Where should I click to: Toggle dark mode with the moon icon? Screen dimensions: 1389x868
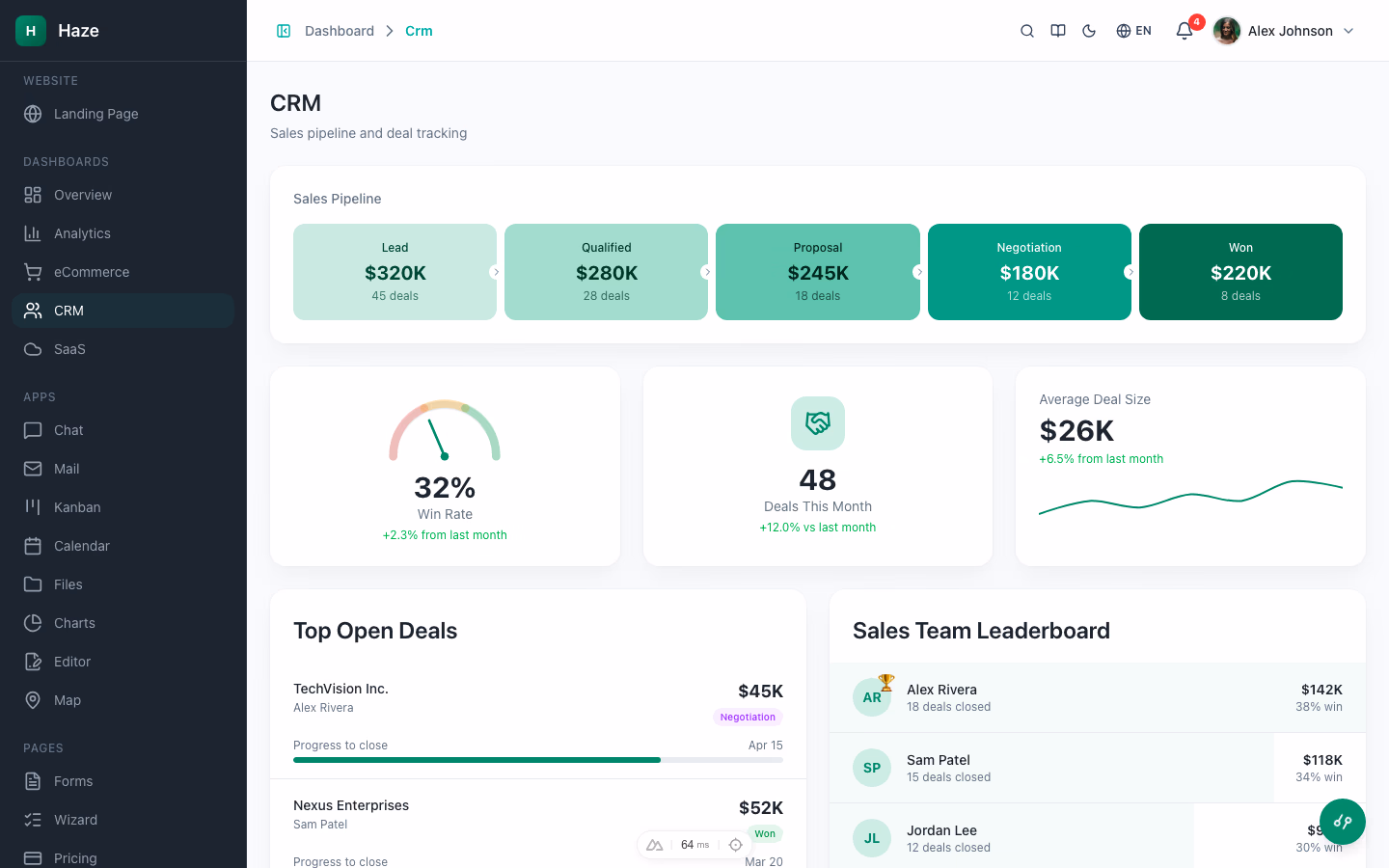1089,31
